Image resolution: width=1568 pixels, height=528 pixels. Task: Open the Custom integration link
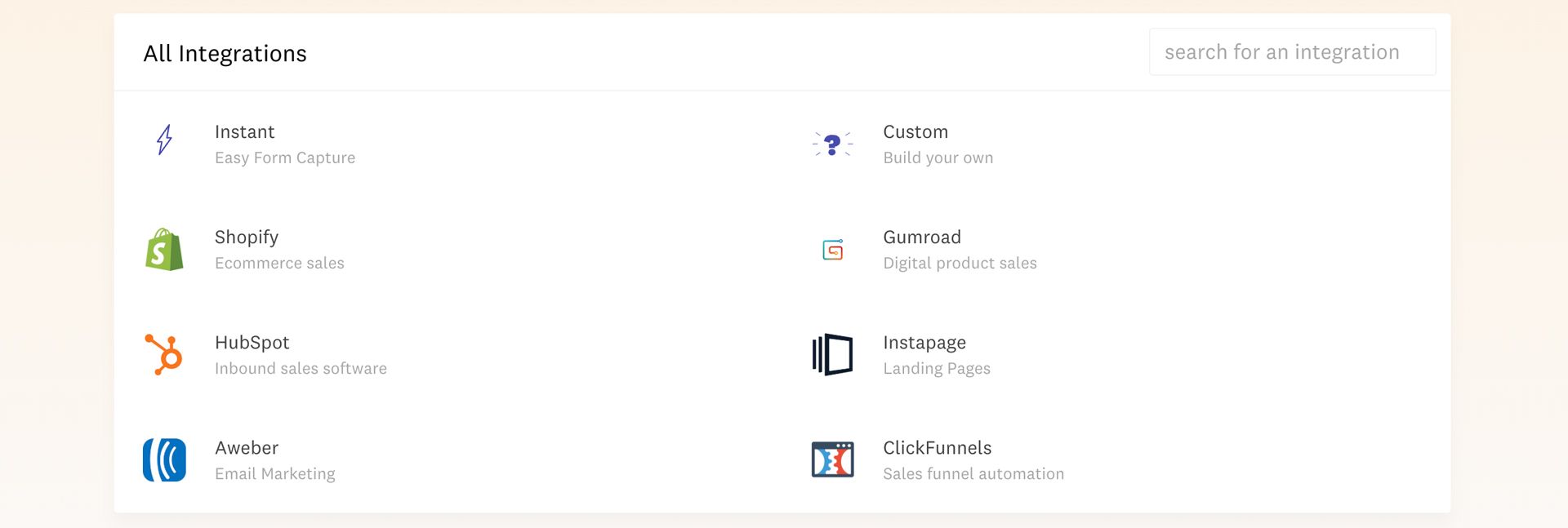(915, 131)
